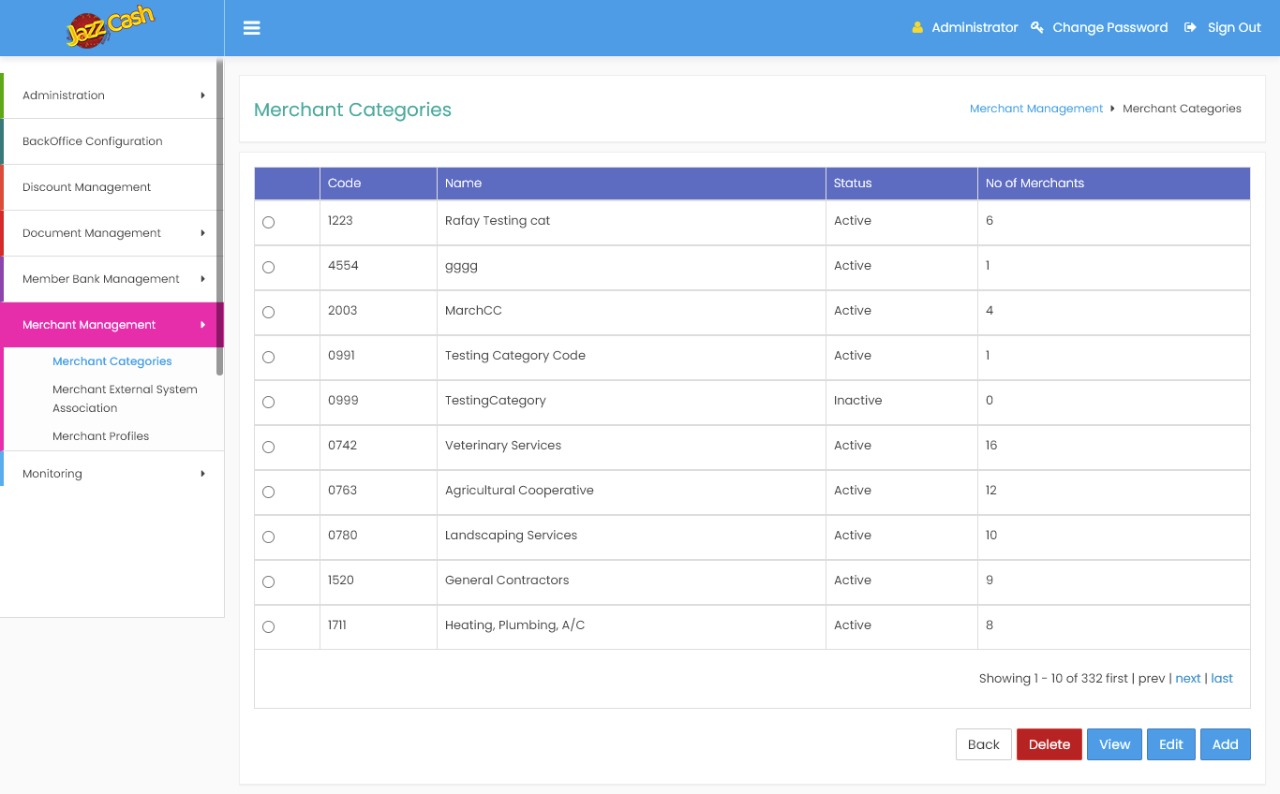Expand the Member Bank Management arrow
The width and height of the screenshot is (1280, 794).
point(203,279)
